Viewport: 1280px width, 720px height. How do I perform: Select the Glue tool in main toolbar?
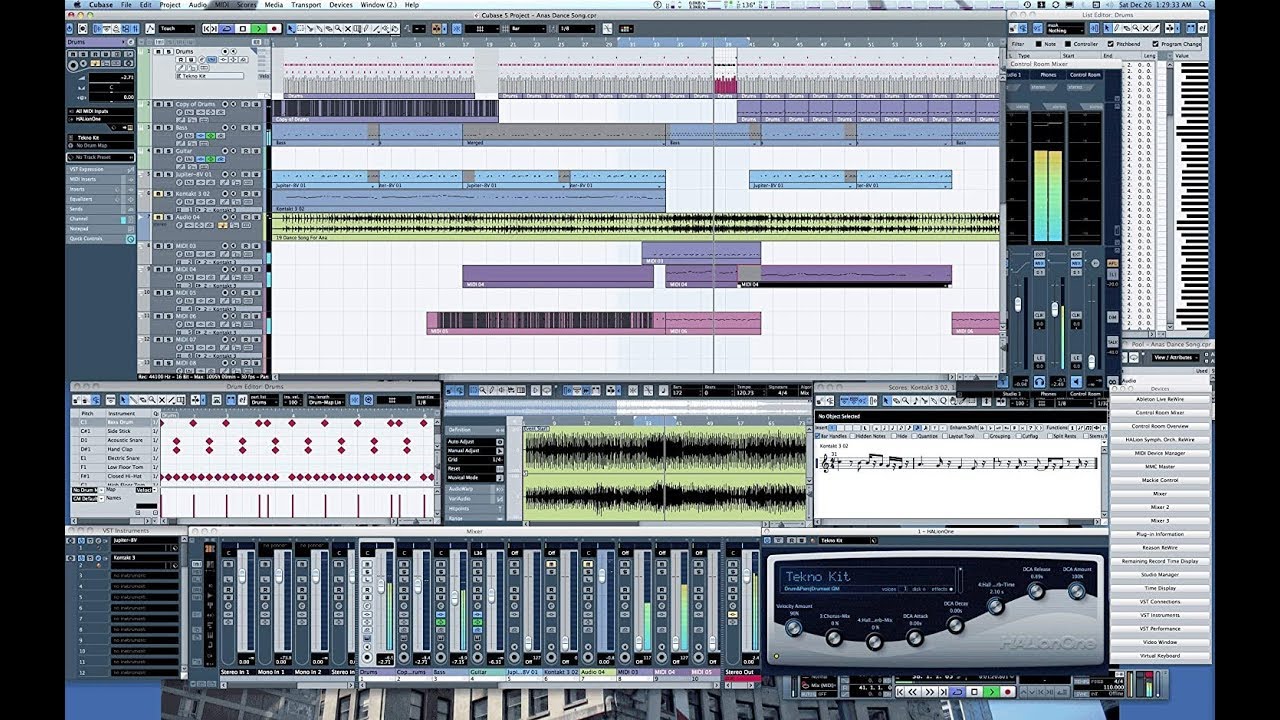(x=319, y=29)
